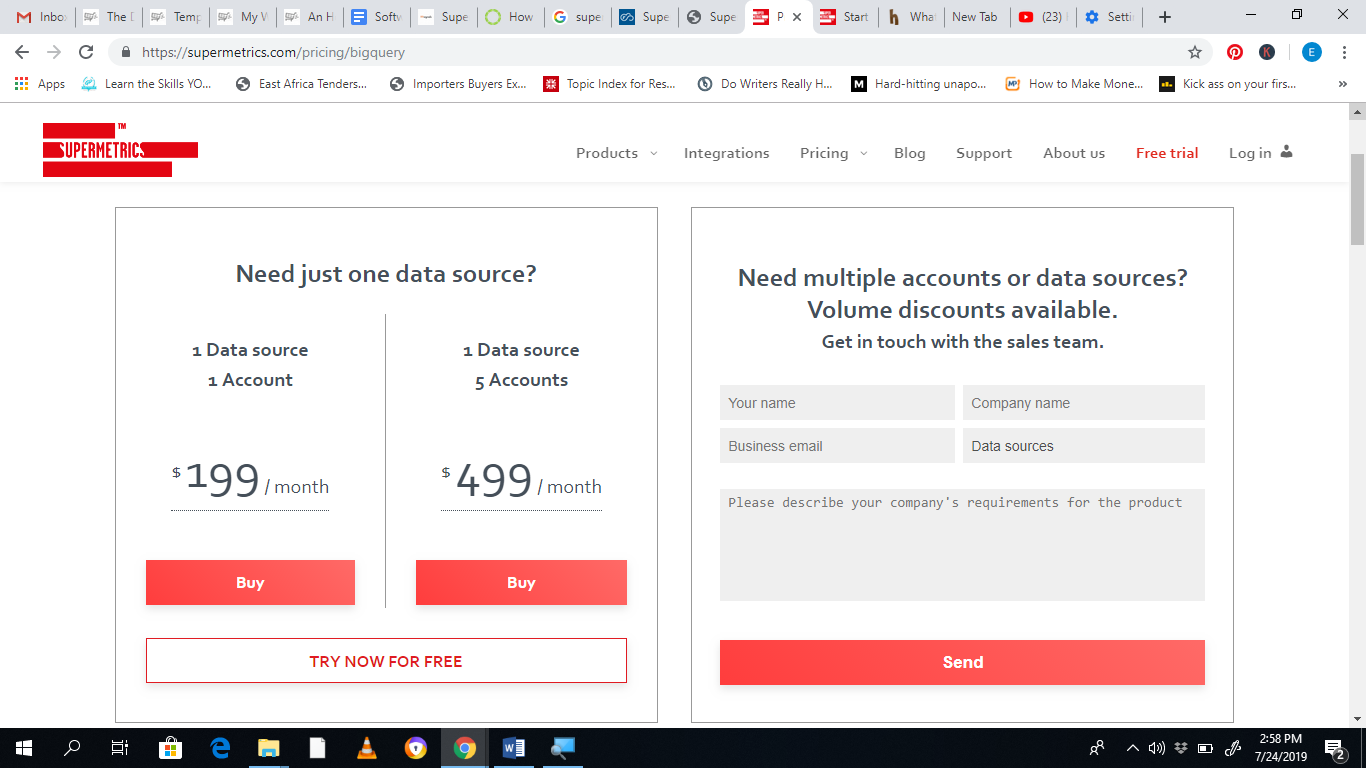Open the Integrations page
This screenshot has height=768, width=1366.
(727, 153)
